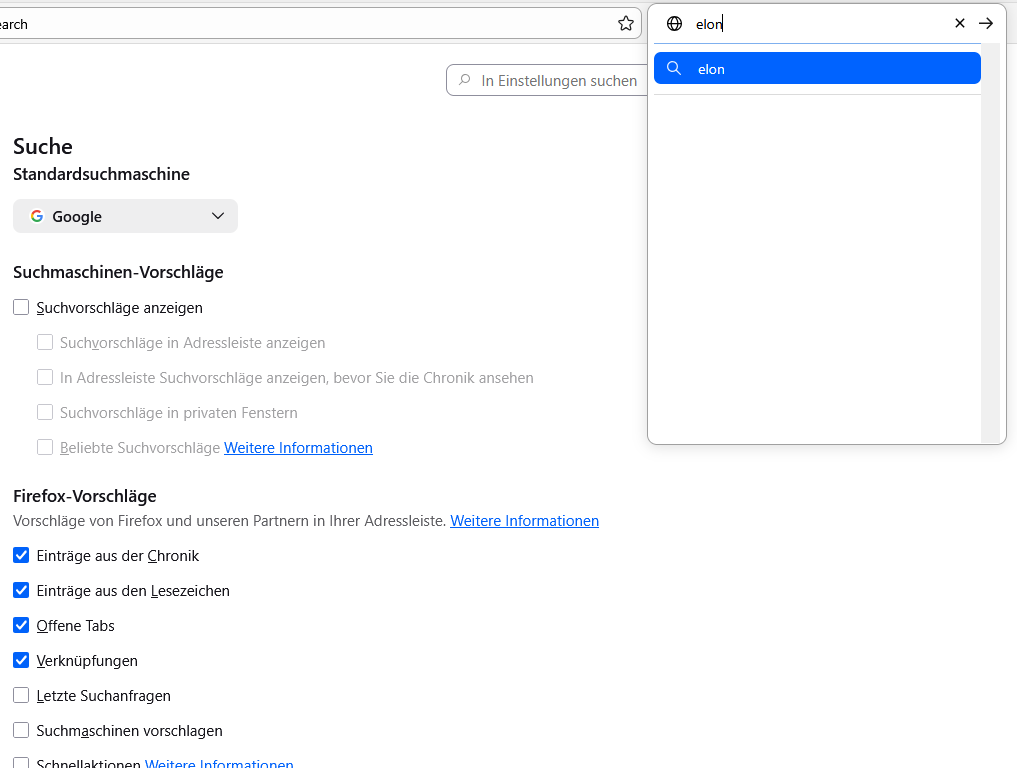Enable Letzte Suchanfragen checkbox
The height and width of the screenshot is (768, 1017).
point(21,696)
